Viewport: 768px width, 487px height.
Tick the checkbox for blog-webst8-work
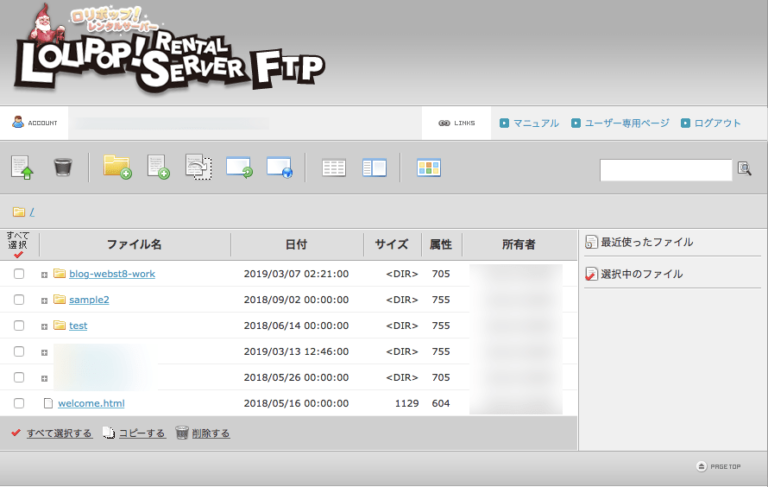click(19, 273)
